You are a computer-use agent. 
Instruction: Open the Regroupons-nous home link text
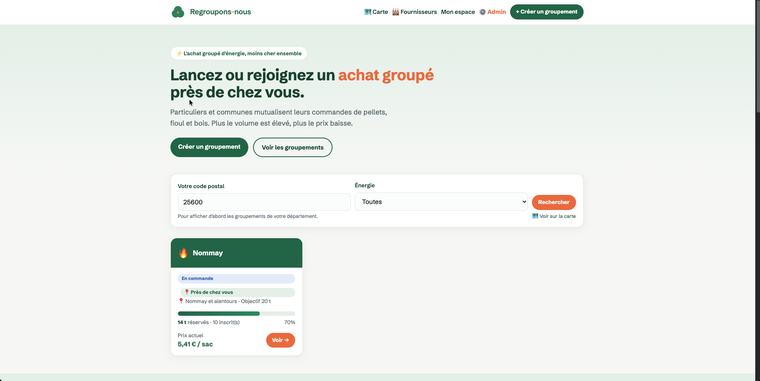(221, 12)
